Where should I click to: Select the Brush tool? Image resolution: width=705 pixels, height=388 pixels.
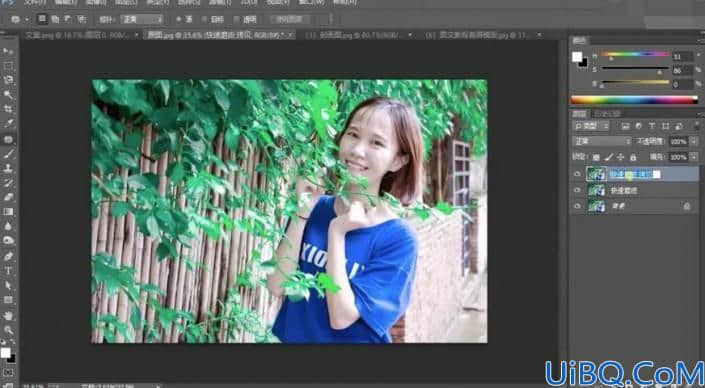(8, 154)
